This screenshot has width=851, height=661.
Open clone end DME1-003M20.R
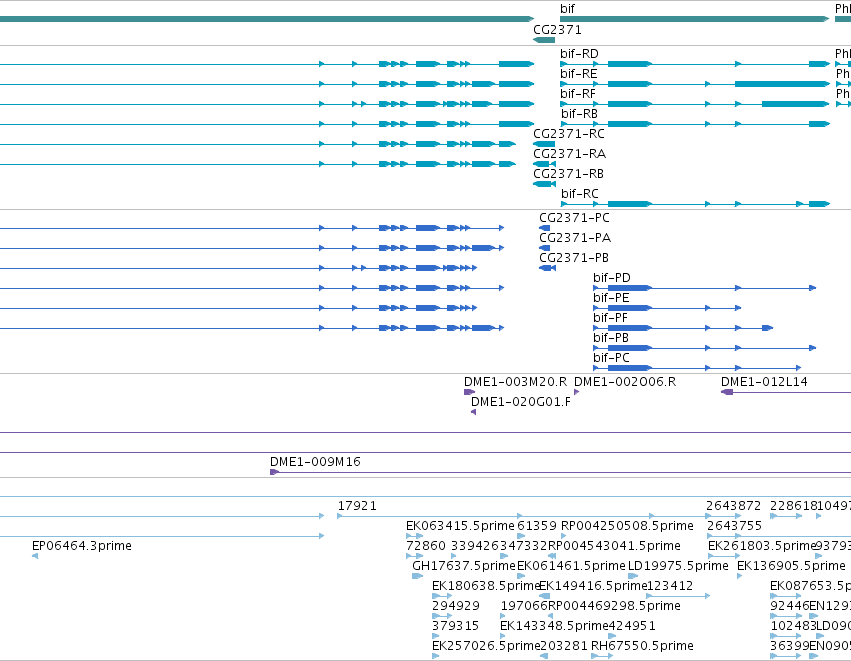coord(515,382)
